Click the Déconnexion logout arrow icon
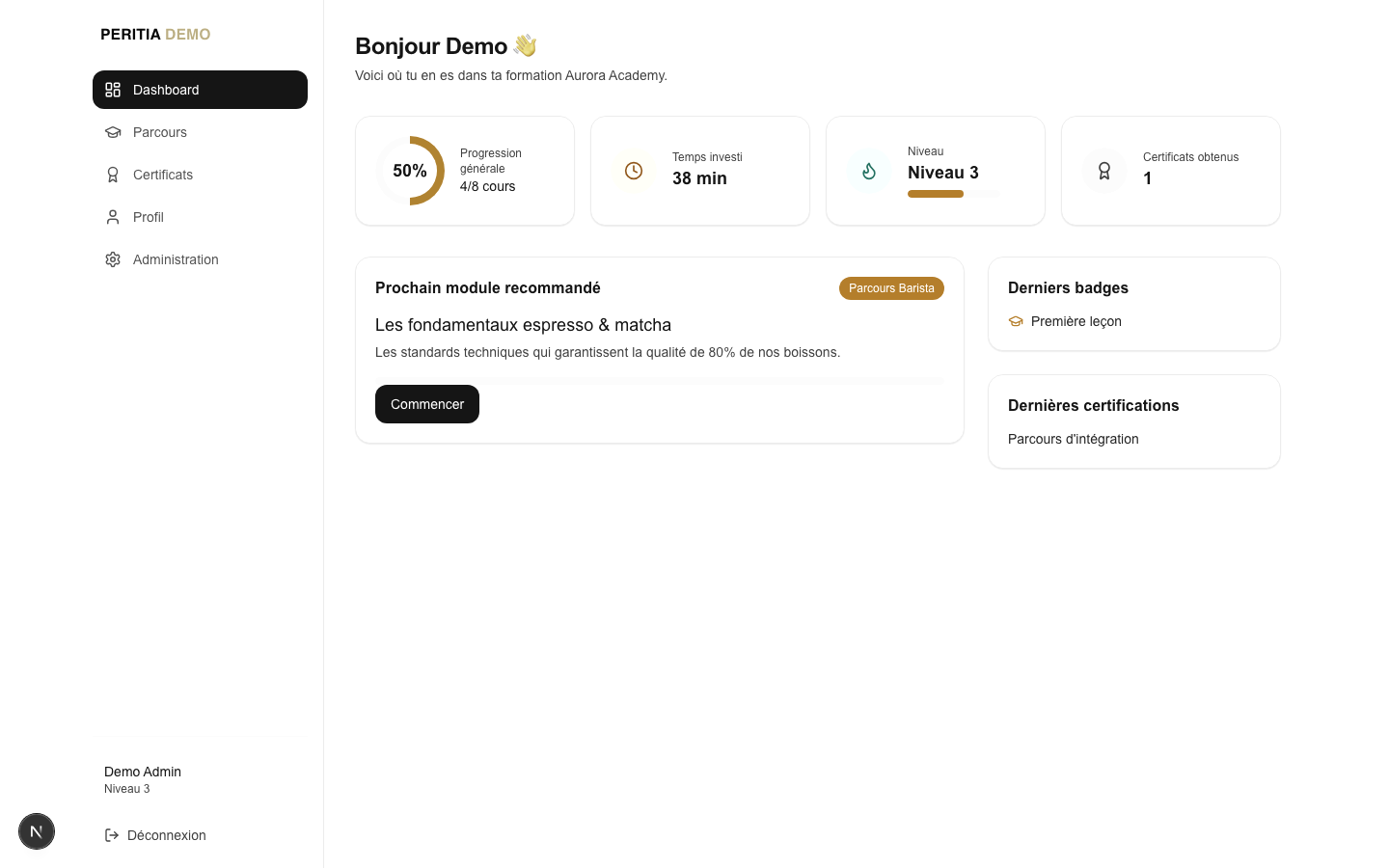Screen dimensions: 1389x868 pos(112,835)
